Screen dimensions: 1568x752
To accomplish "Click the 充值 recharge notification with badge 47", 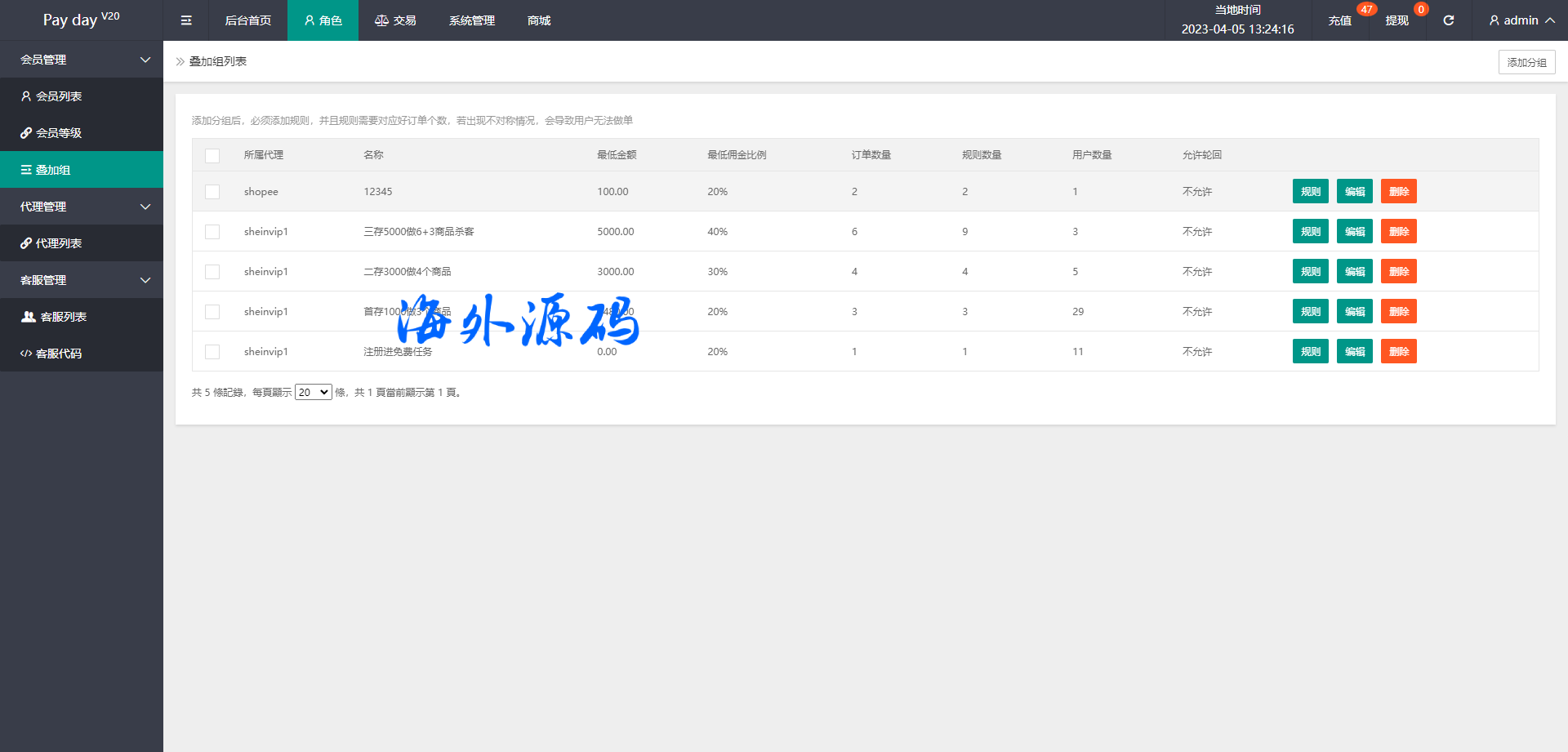I will tap(1340, 20).
